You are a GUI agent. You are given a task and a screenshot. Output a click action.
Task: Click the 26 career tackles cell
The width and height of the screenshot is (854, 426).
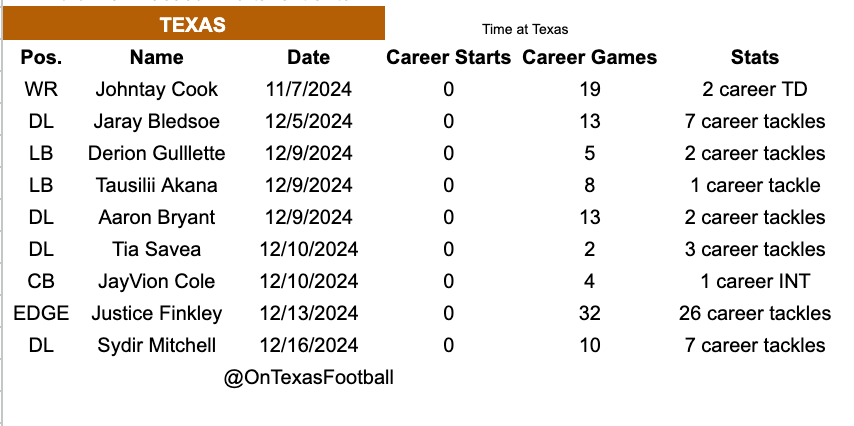[754, 313]
